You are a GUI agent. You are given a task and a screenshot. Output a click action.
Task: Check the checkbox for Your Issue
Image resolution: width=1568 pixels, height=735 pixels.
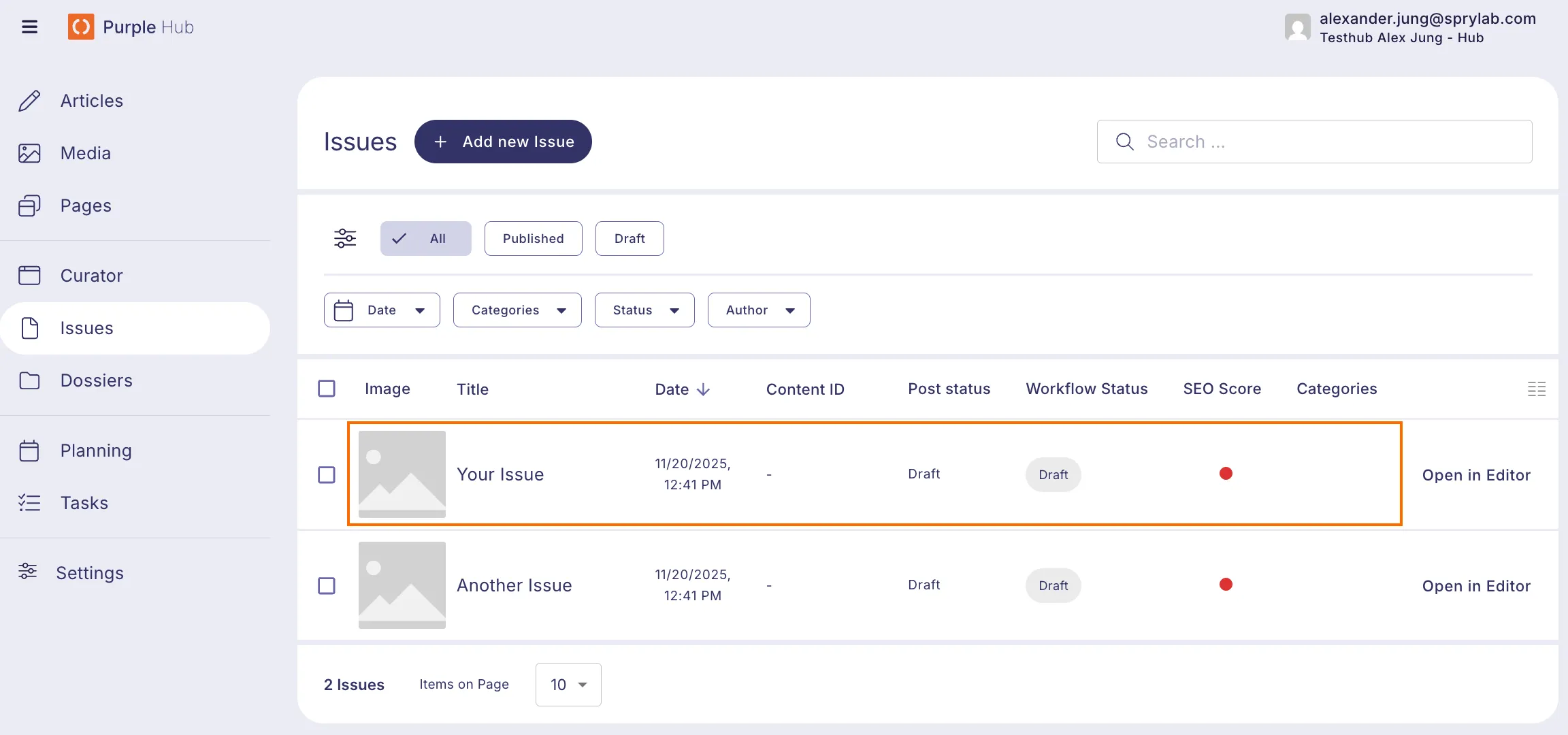pyautogui.click(x=327, y=474)
